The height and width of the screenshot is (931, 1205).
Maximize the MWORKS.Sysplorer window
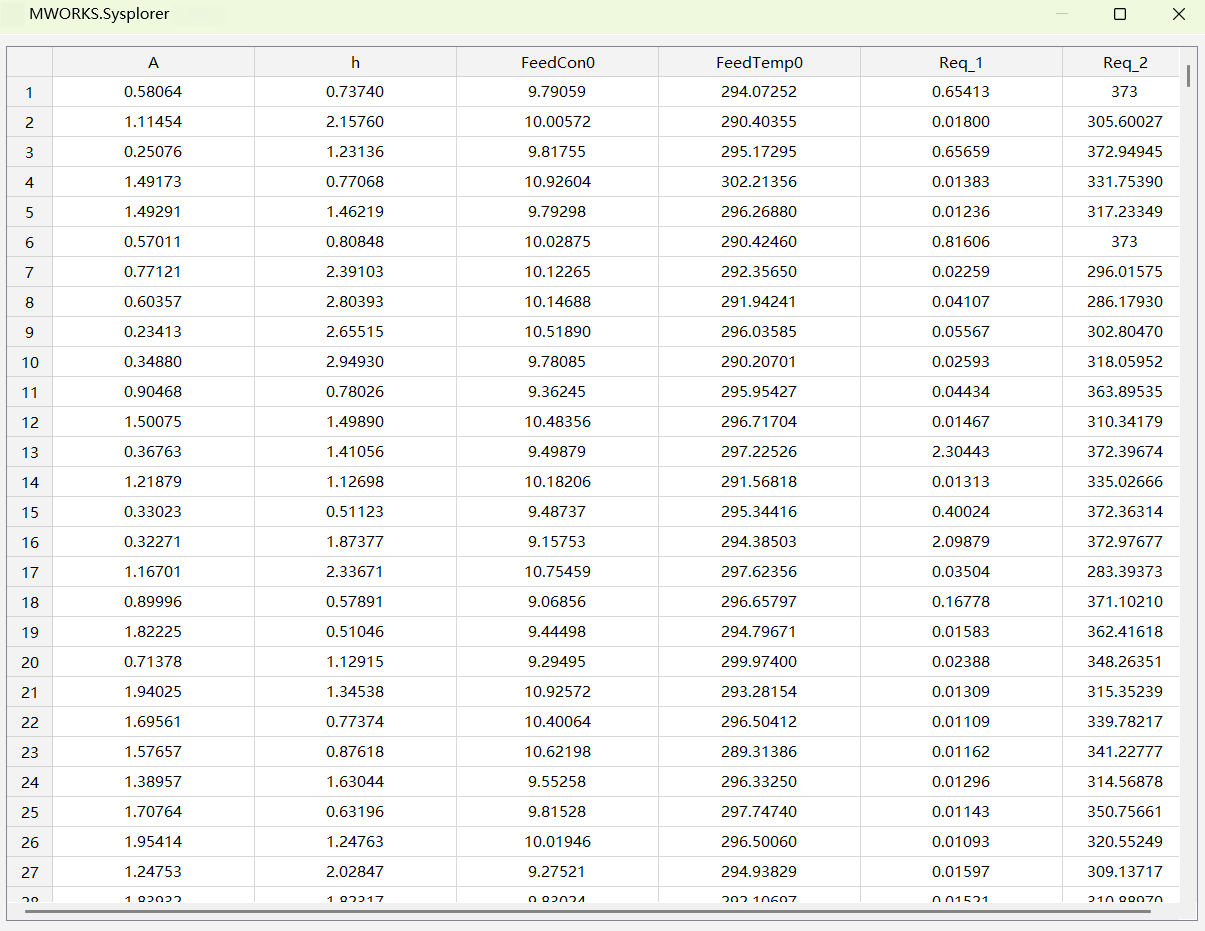1120,14
